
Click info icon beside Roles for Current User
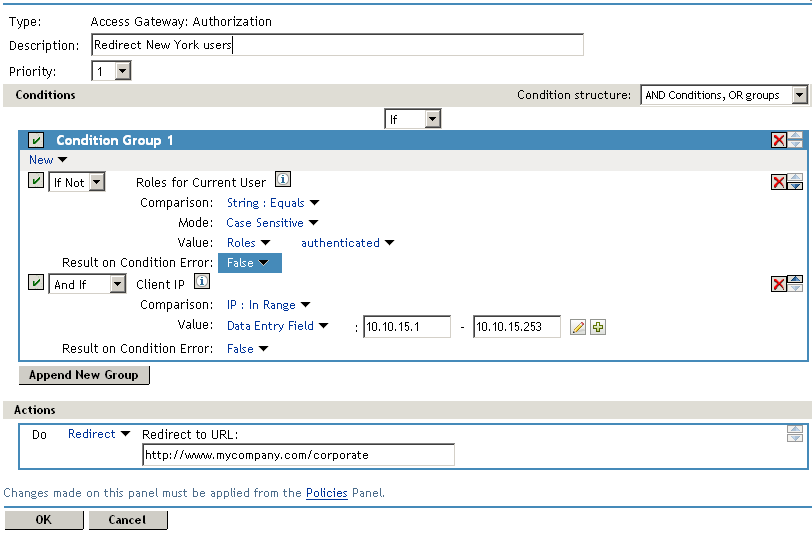(282, 181)
